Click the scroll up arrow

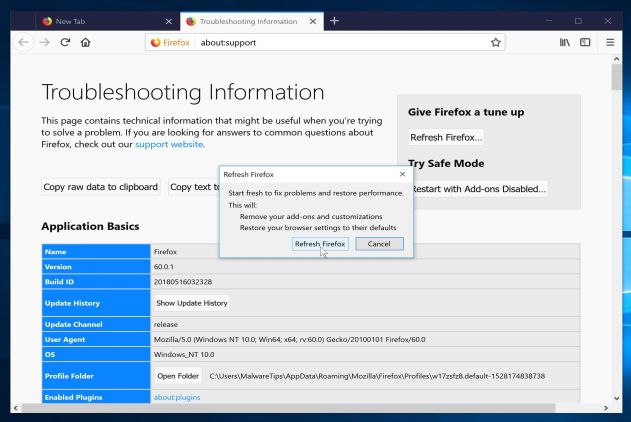(616, 59)
